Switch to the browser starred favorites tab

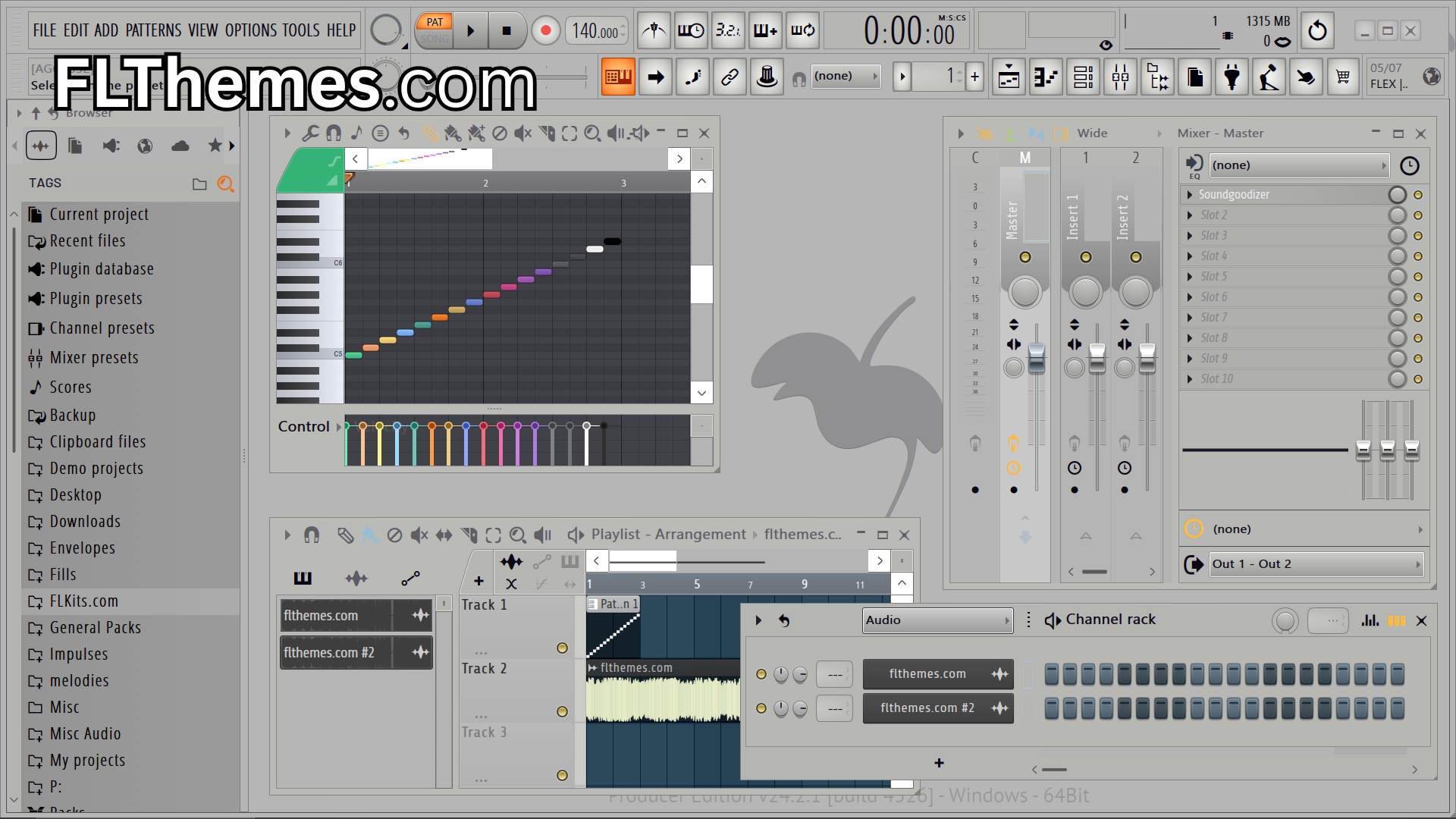pos(215,146)
